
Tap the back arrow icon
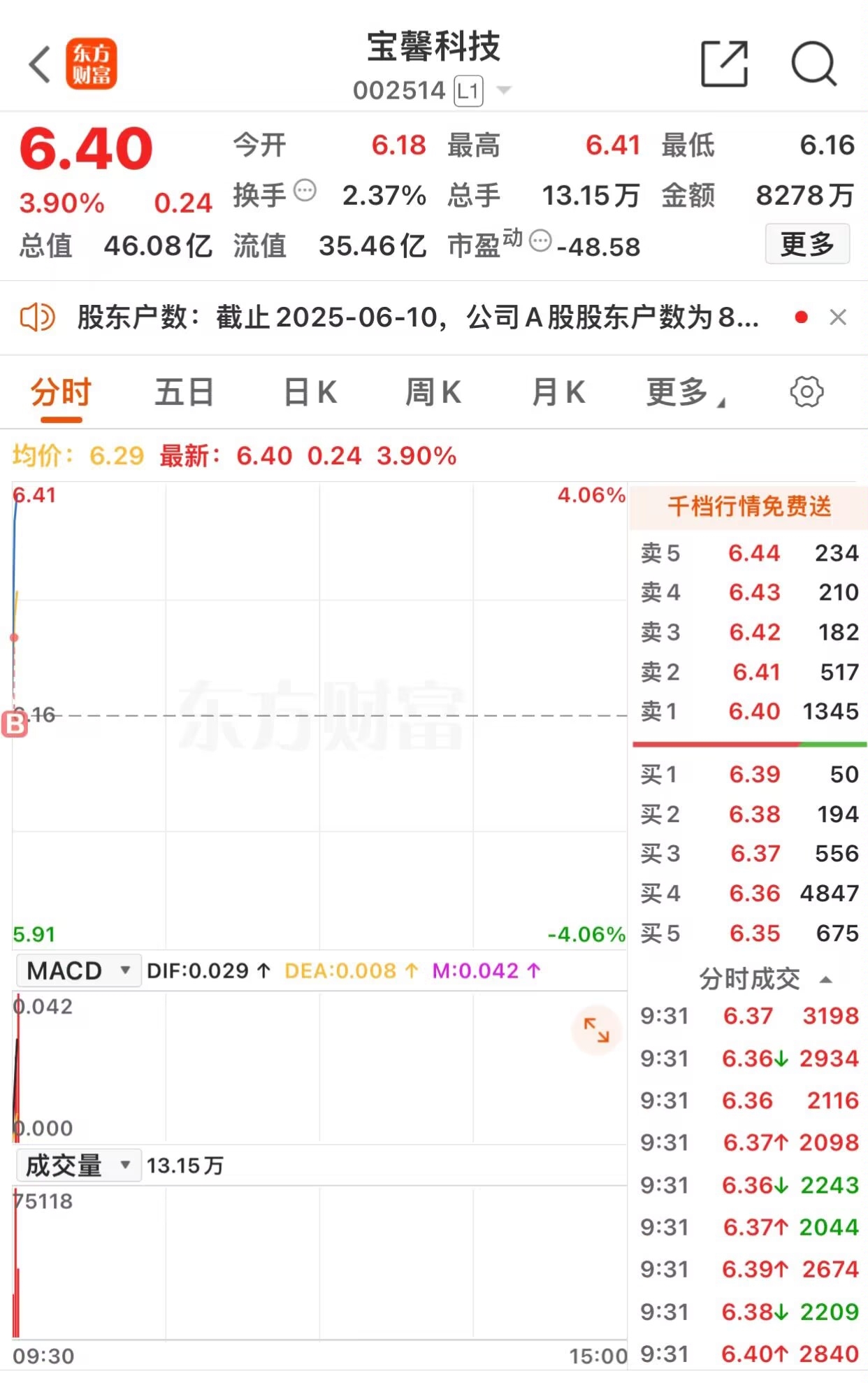click(40, 64)
